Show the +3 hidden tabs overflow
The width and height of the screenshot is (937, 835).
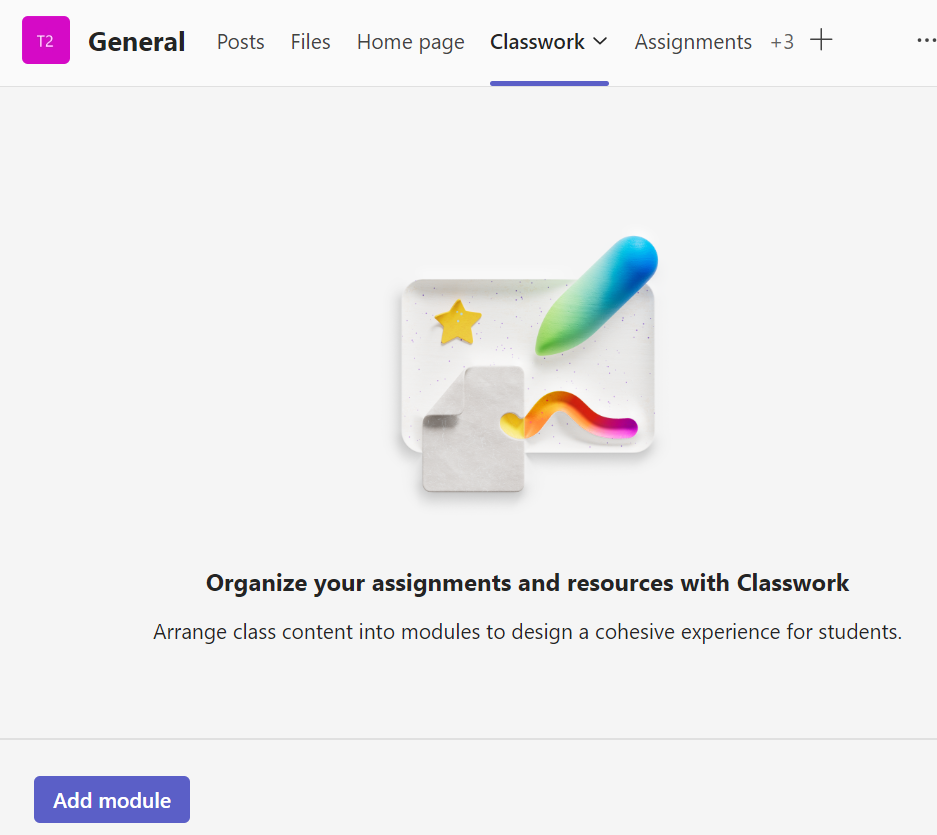(x=782, y=42)
